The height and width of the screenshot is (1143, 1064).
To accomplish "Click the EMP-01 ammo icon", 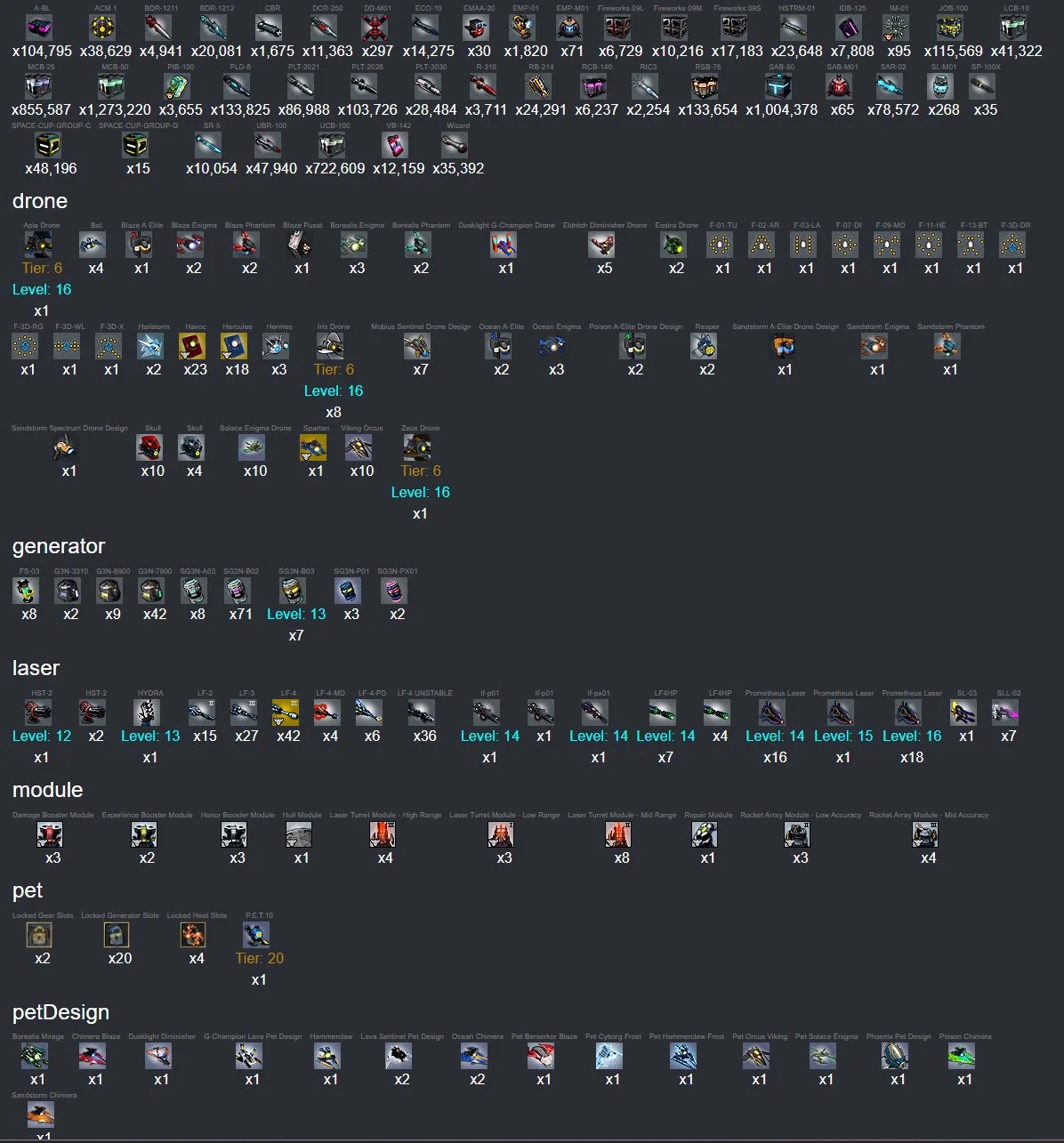I will [x=523, y=28].
